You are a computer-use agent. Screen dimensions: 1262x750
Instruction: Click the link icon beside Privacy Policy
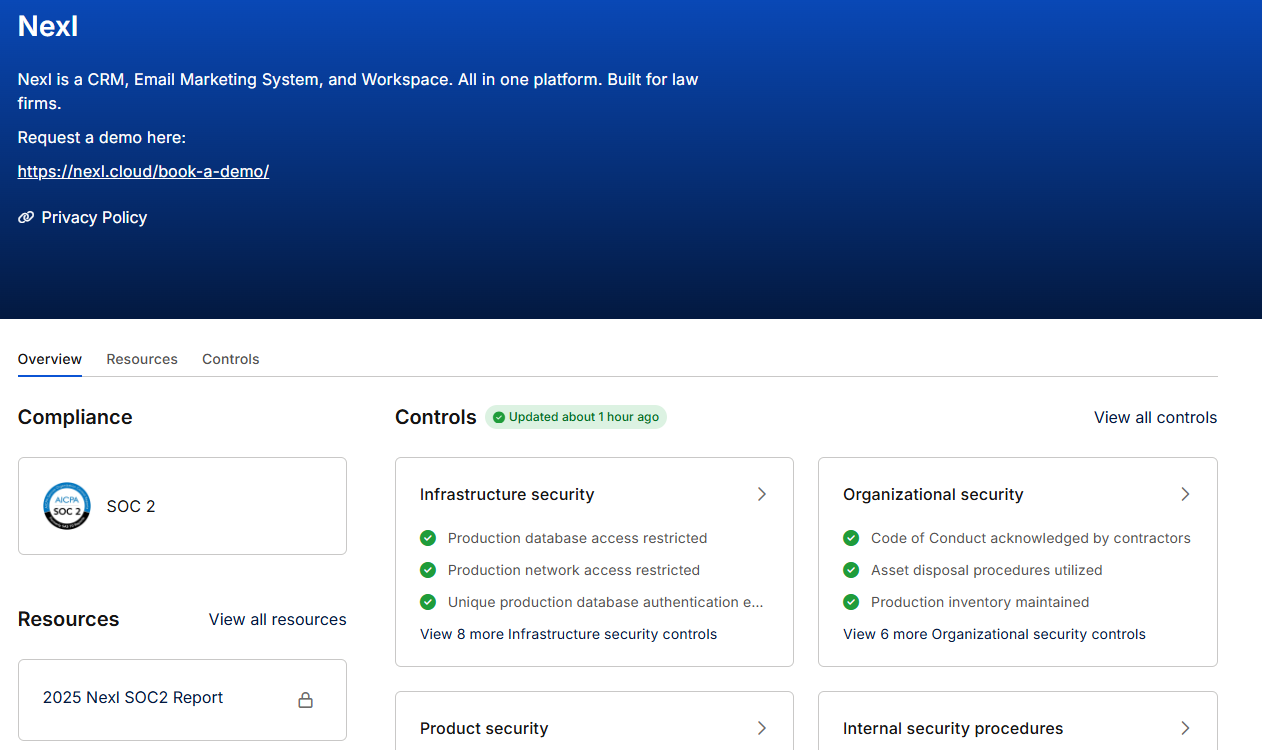coord(24,217)
